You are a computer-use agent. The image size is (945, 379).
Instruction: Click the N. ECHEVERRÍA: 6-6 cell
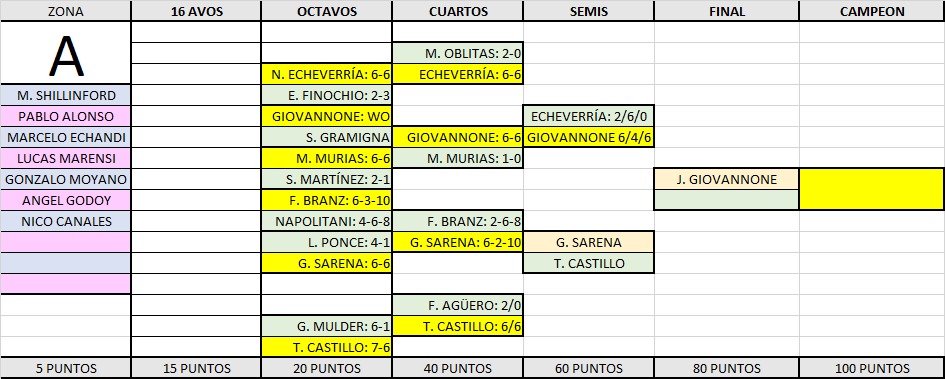click(327, 75)
